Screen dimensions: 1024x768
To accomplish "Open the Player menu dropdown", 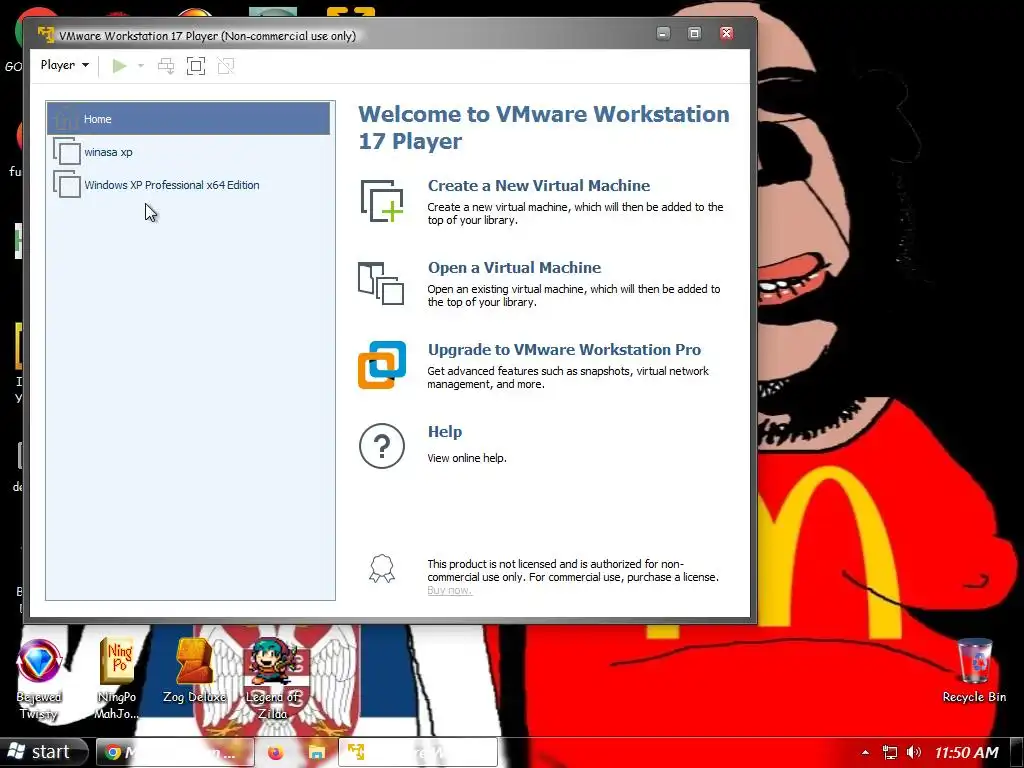I will [x=64, y=65].
